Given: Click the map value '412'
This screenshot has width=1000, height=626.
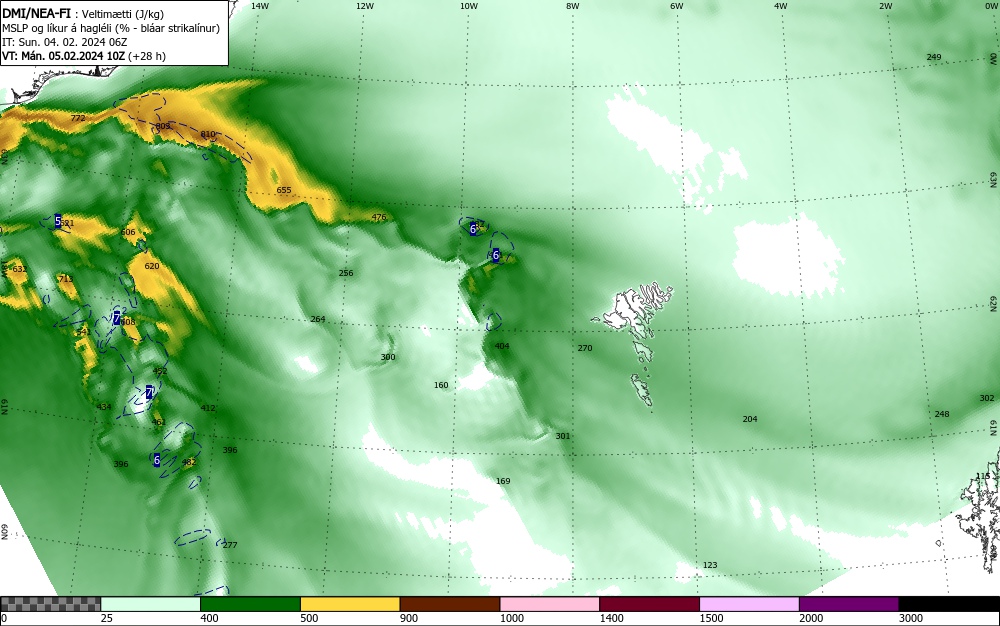Looking at the screenshot, I should (x=208, y=409).
